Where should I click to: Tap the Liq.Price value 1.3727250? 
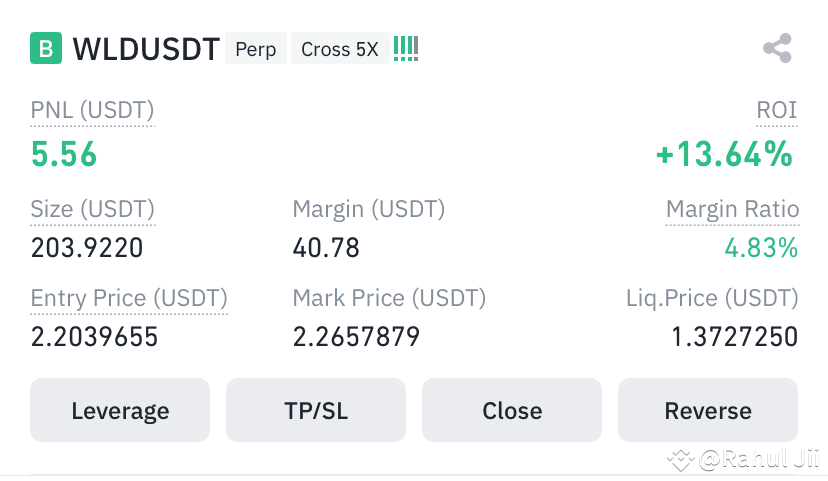click(x=734, y=337)
